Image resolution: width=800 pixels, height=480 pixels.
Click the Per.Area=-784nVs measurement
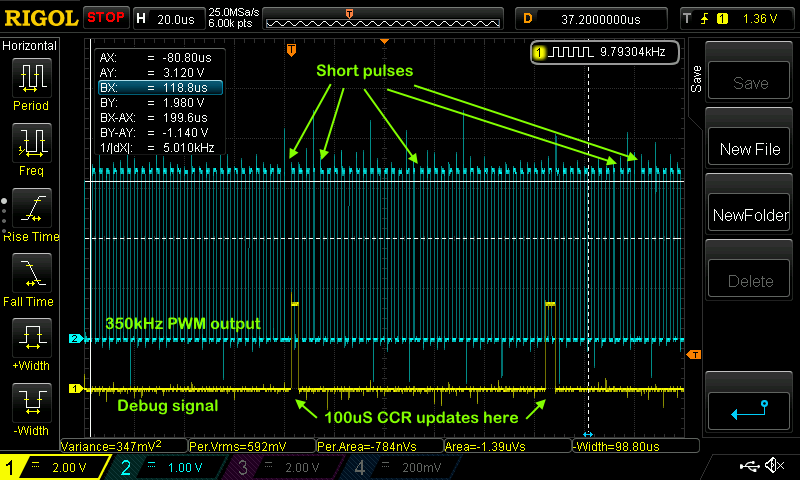click(x=380, y=446)
